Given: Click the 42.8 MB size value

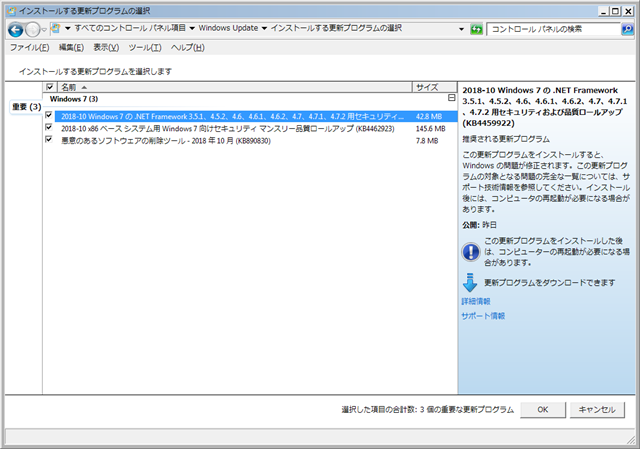Looking at the screenshot, I should [429, 116].
